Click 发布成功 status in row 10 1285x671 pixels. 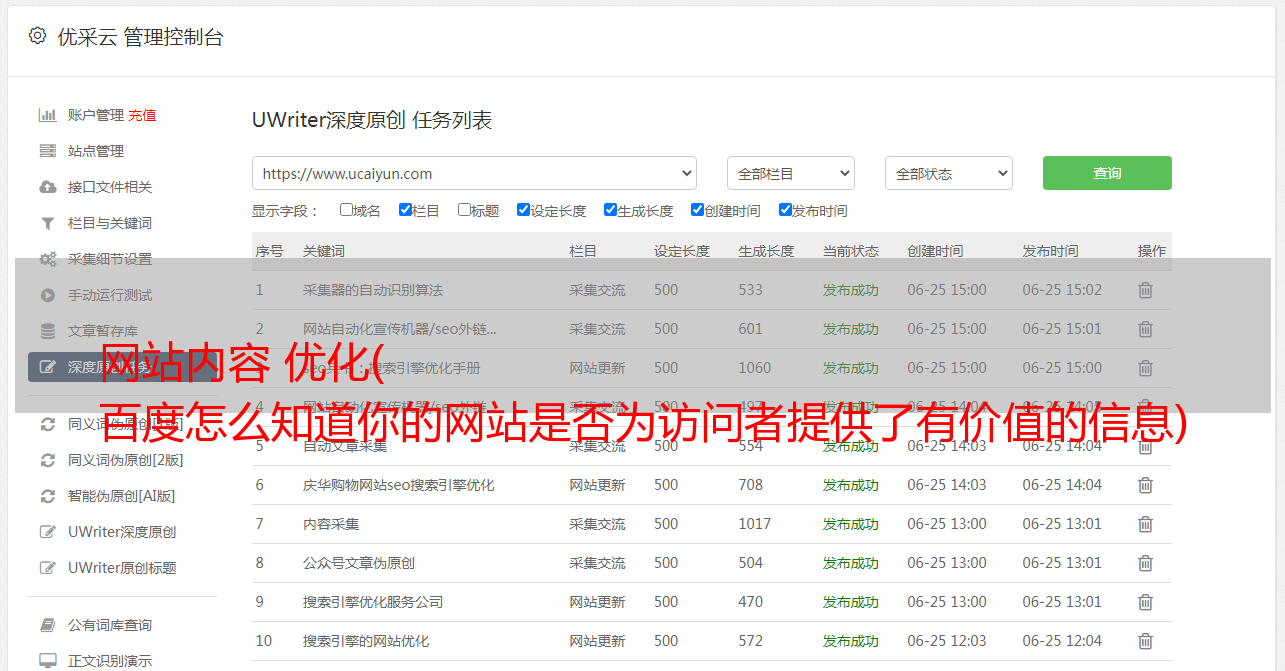pos(851,641)
